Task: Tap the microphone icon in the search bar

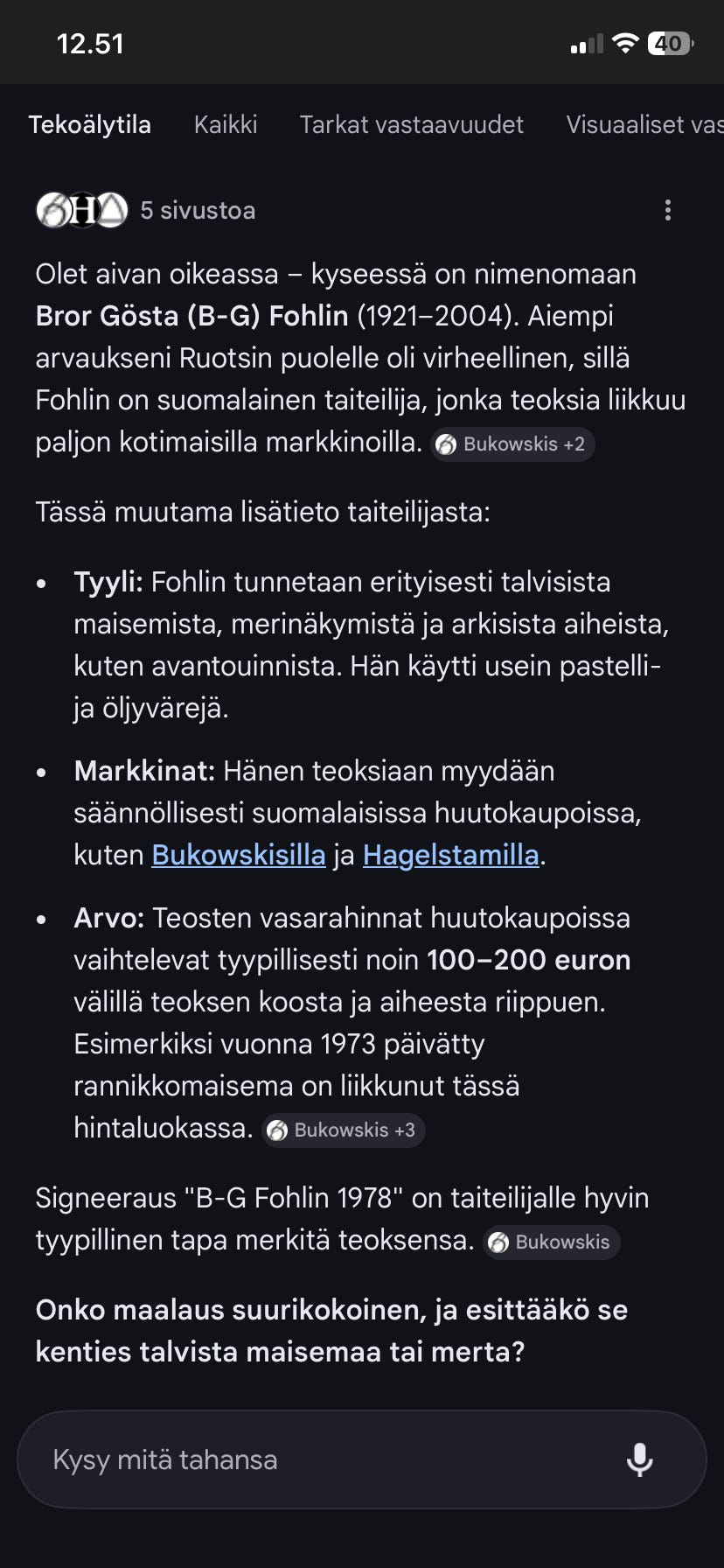Action: point(641,1459)
